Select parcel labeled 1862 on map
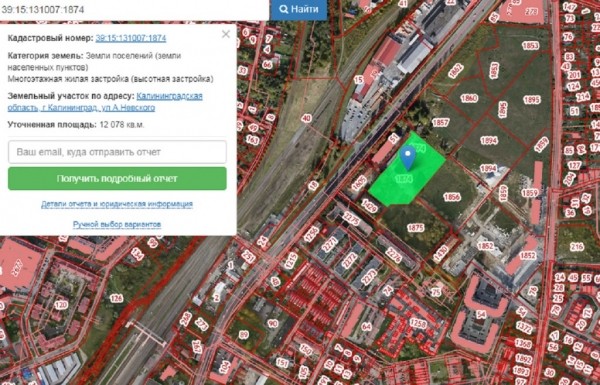This screenshot has width=600, height=385. pyautogui.click(x=455, y=70)
